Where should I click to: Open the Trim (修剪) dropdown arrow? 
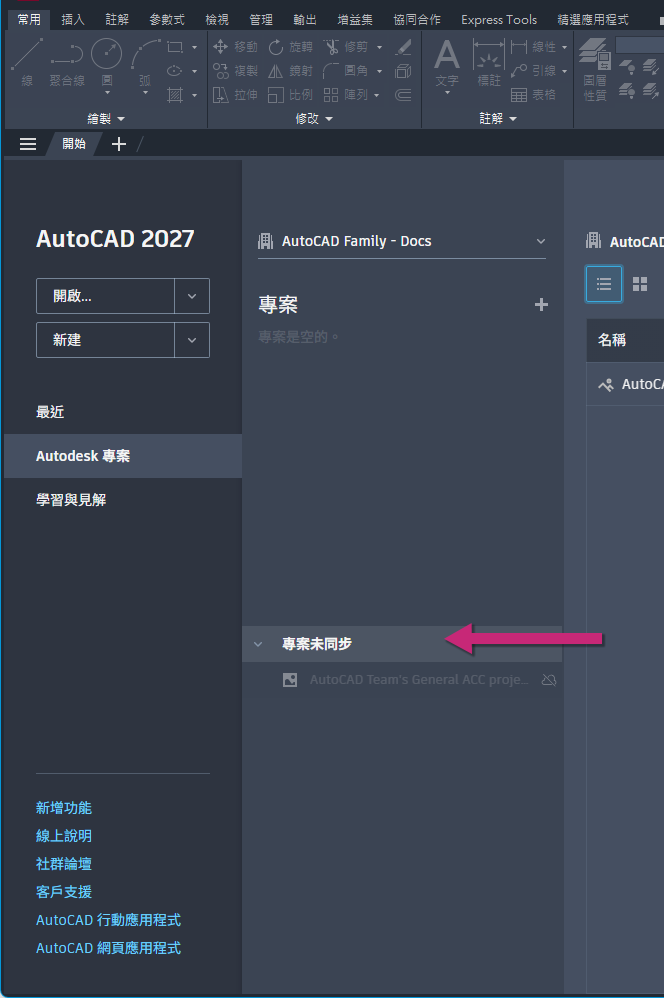click(x=379, y=47)
